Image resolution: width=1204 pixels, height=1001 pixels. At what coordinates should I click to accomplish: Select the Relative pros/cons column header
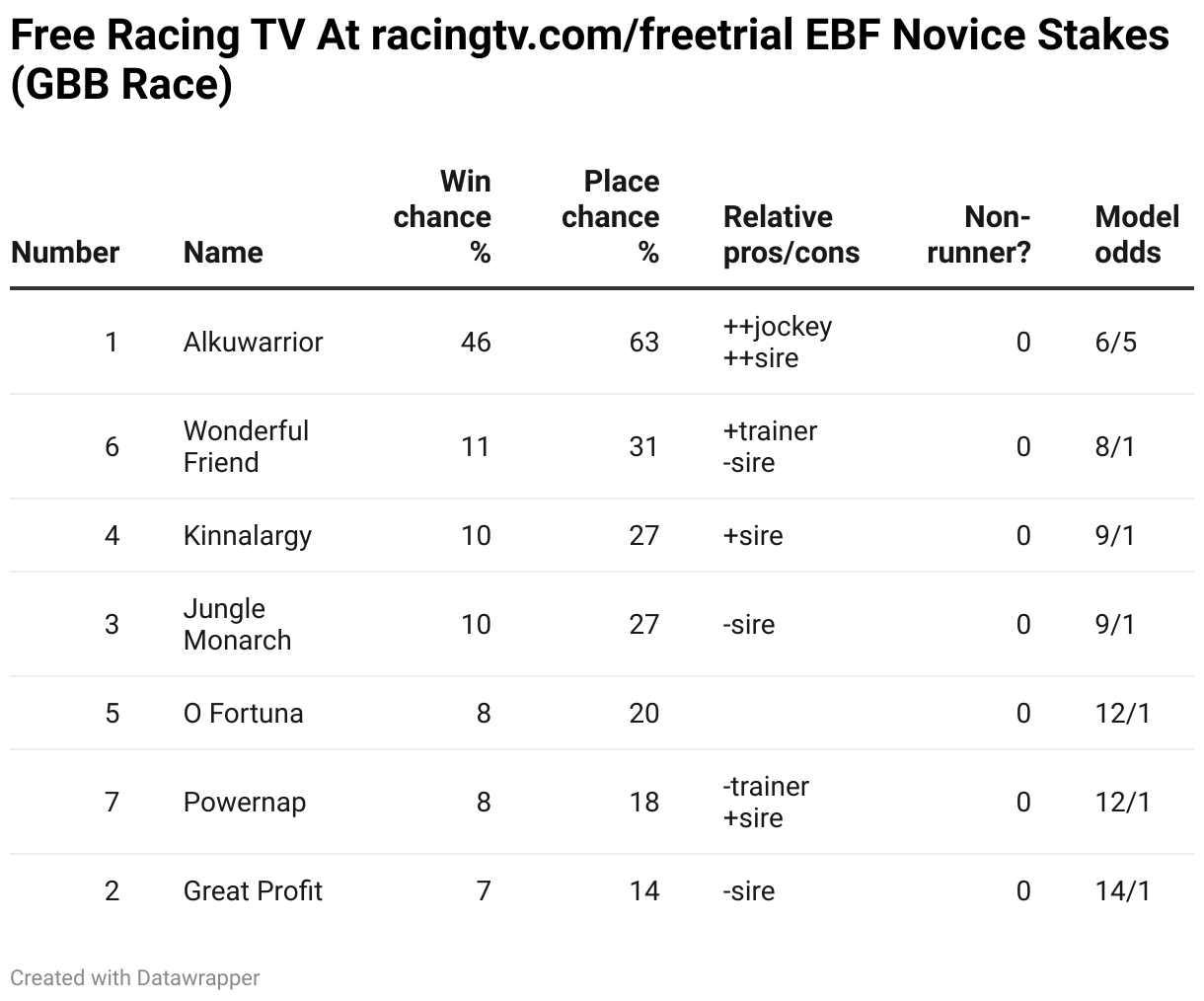(x=790, y=234)
